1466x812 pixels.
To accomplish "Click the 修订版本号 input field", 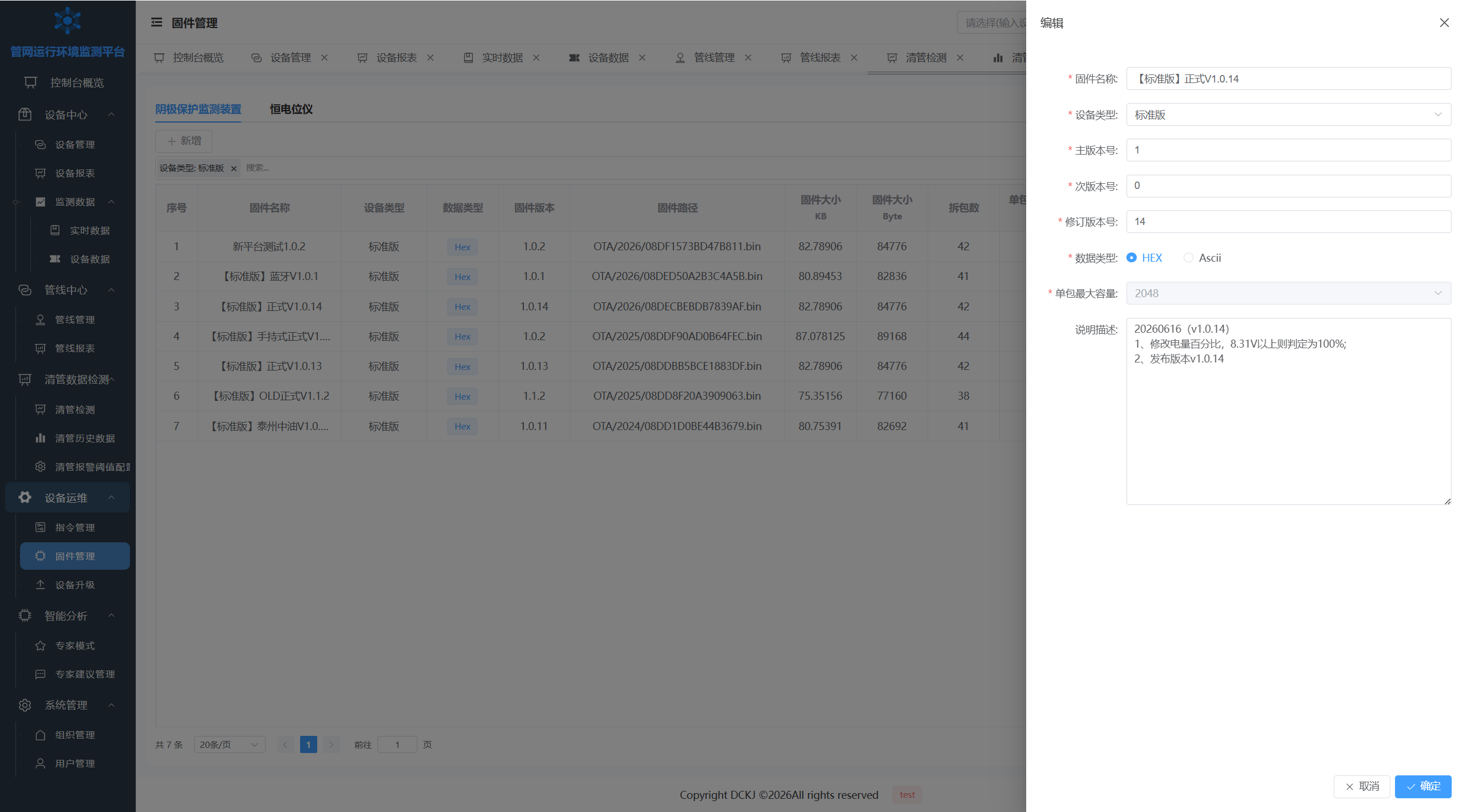I will (1288, 222).
